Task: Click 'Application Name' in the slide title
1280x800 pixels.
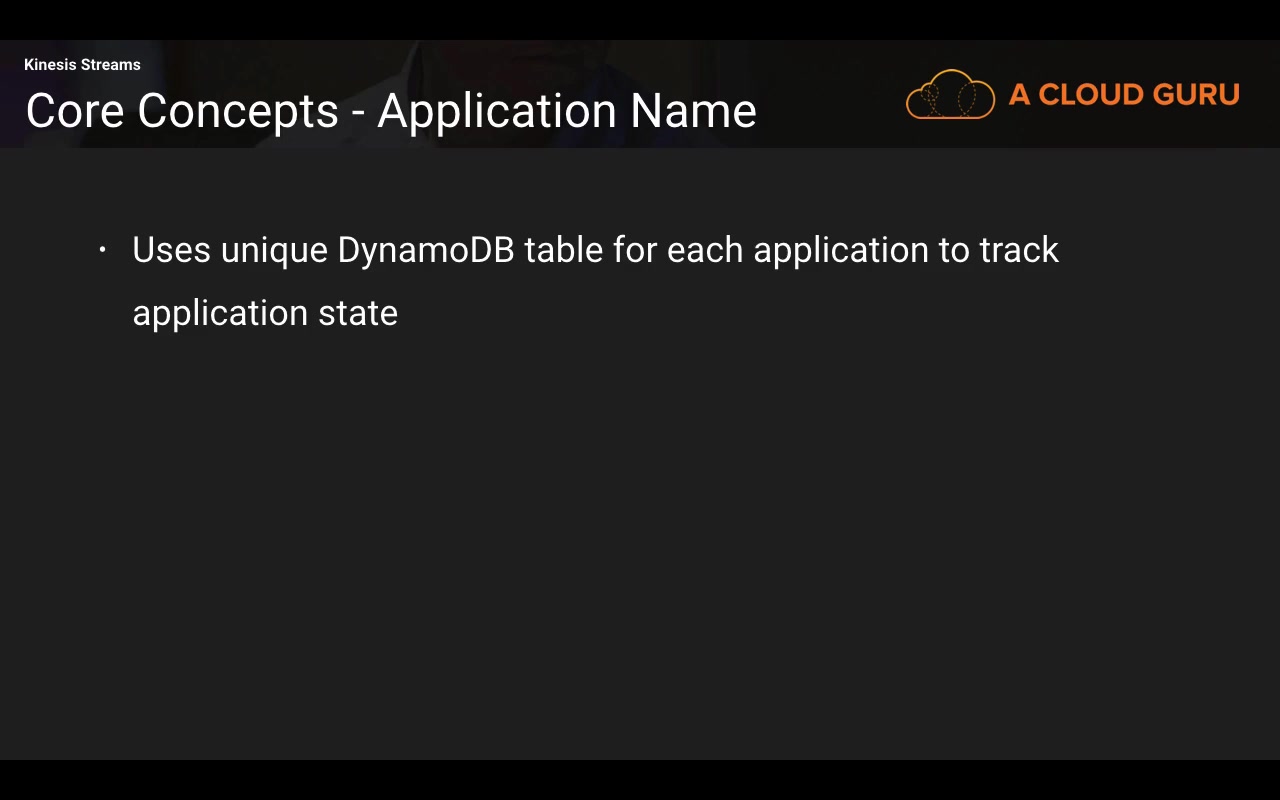Action: 567,110
